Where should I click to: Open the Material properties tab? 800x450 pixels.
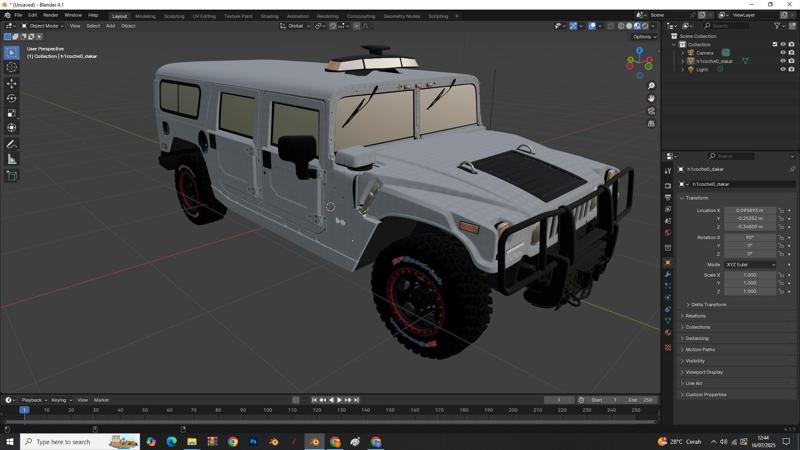[x=668, y=333]
